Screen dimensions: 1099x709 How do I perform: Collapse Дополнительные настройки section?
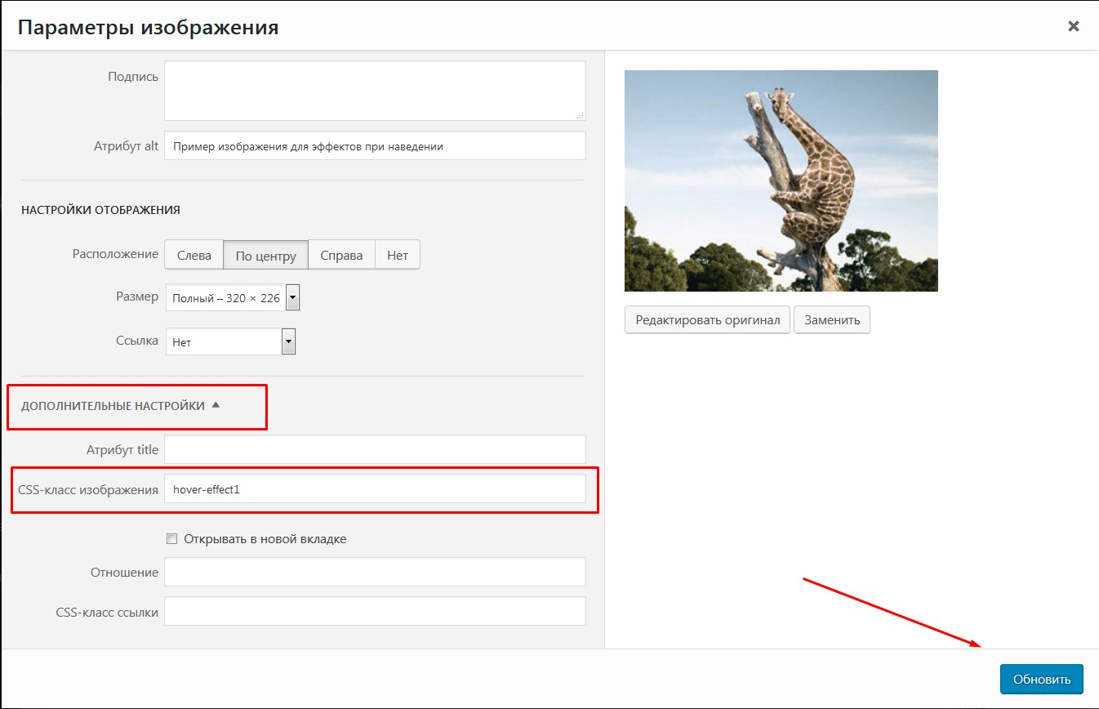click(120, 406)
